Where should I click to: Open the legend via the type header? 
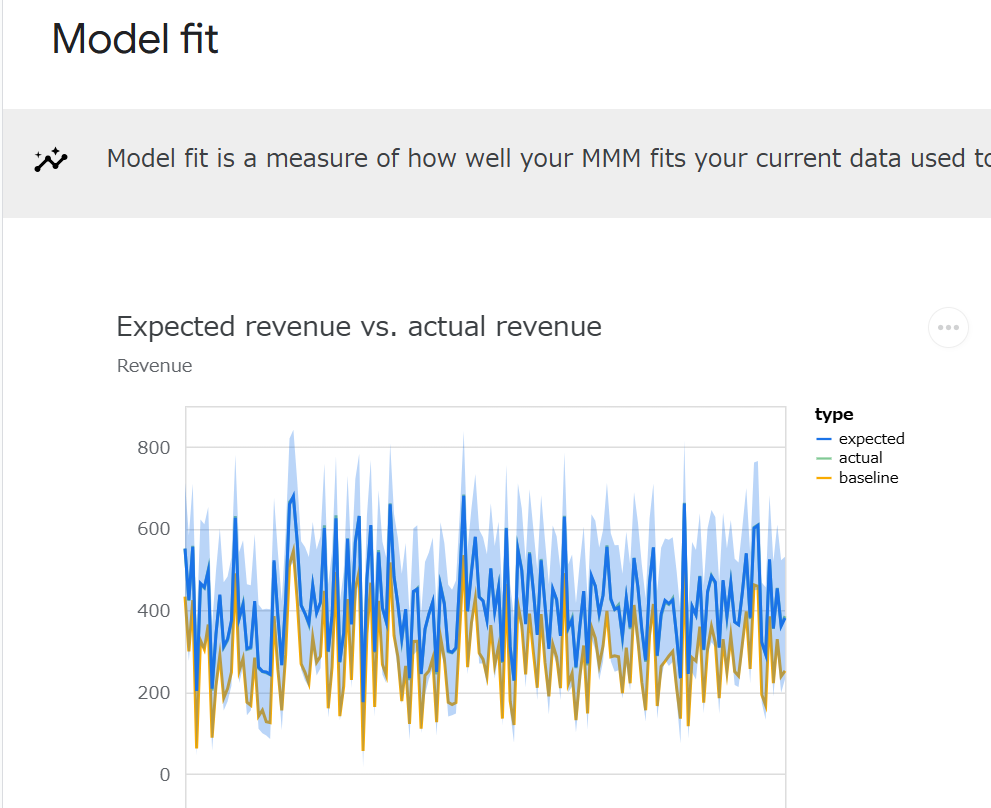pyautogui.click(x=833, y=413)
